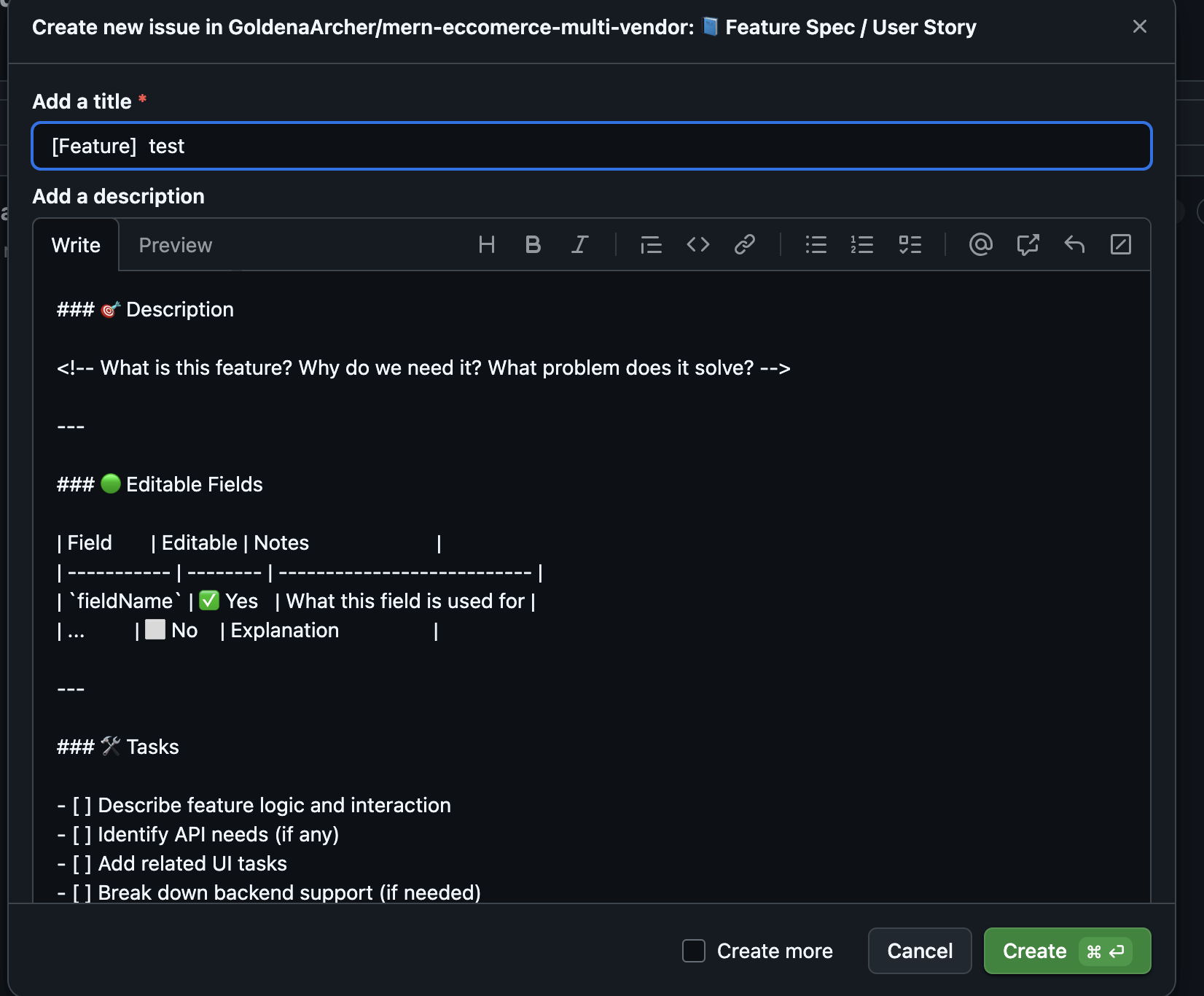
Task: Click 'Describe feature logic and interaction' task line
Action: (x=254, y=805)
